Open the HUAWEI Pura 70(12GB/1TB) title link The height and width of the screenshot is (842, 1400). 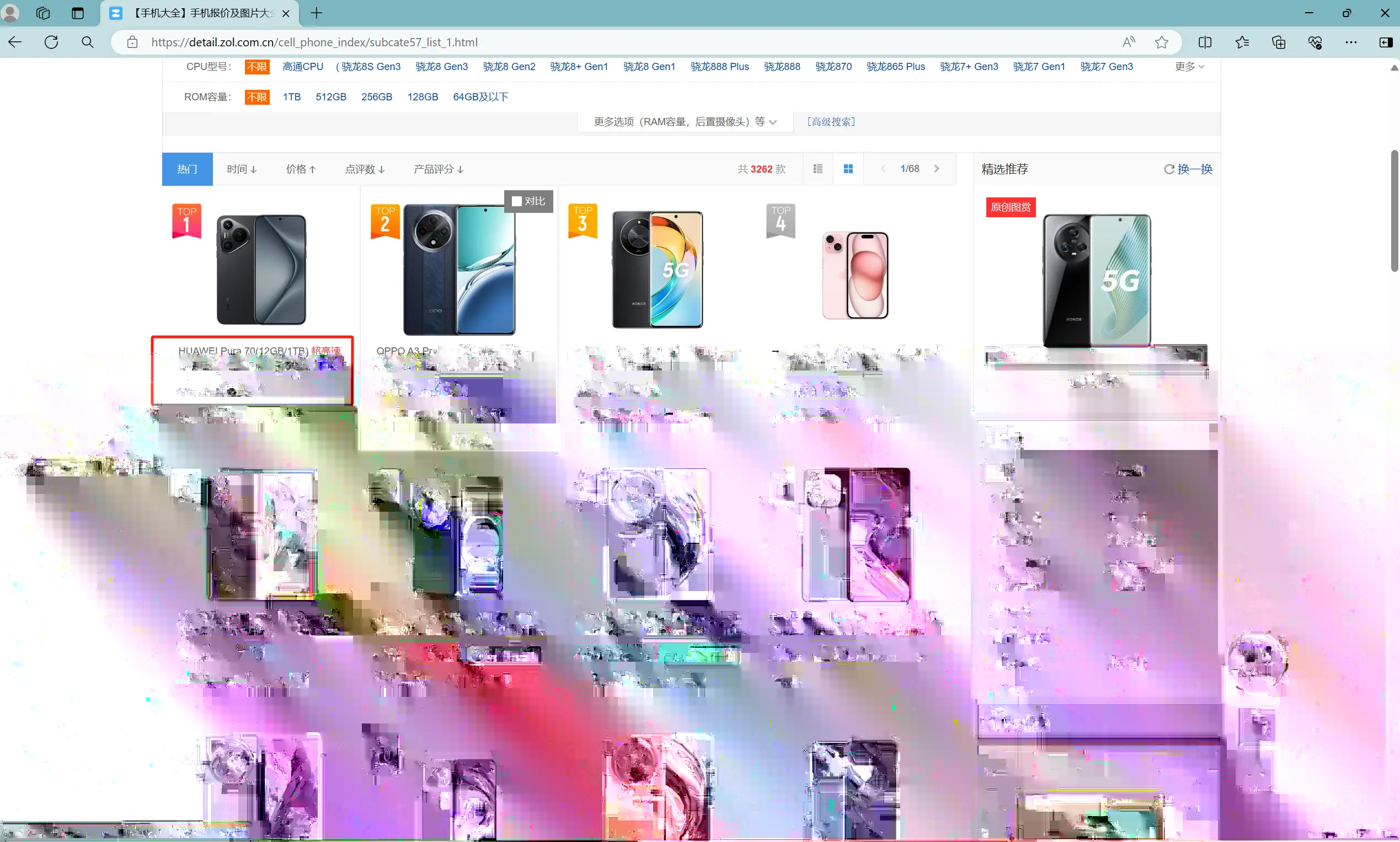243,351
